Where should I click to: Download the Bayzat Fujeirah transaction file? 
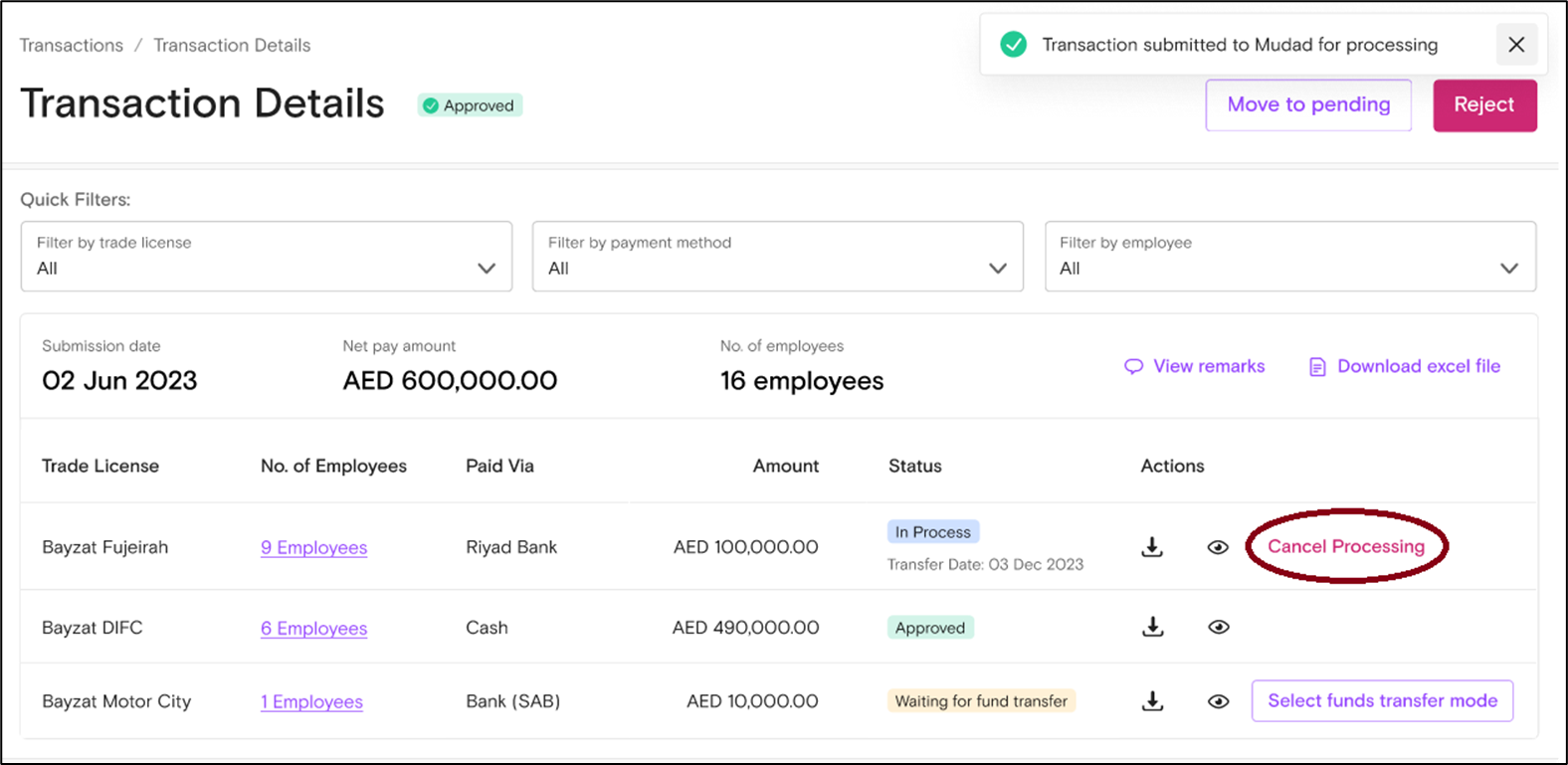pos(1152,547)
